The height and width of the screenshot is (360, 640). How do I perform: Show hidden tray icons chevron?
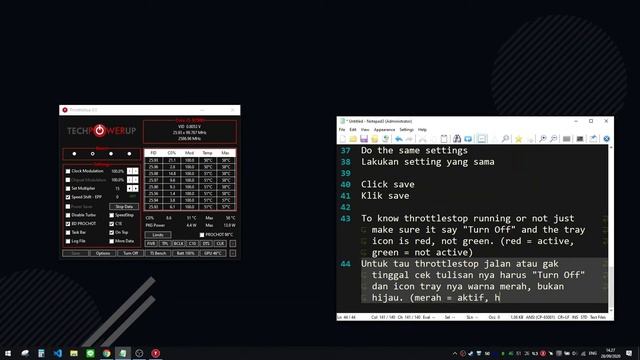point(455,353)
